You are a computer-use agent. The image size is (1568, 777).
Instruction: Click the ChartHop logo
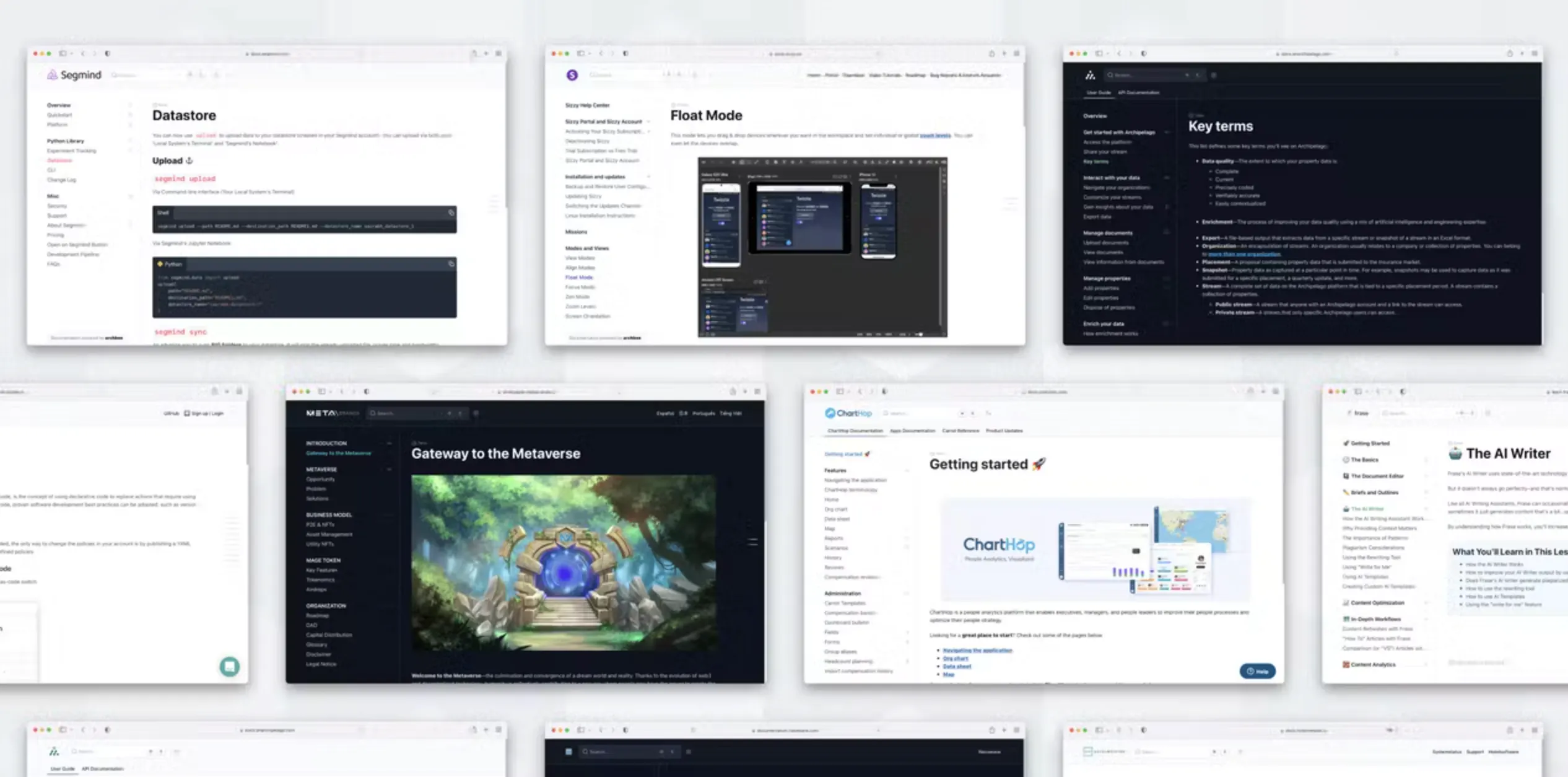pyautogui.click(x=848, y=413)
